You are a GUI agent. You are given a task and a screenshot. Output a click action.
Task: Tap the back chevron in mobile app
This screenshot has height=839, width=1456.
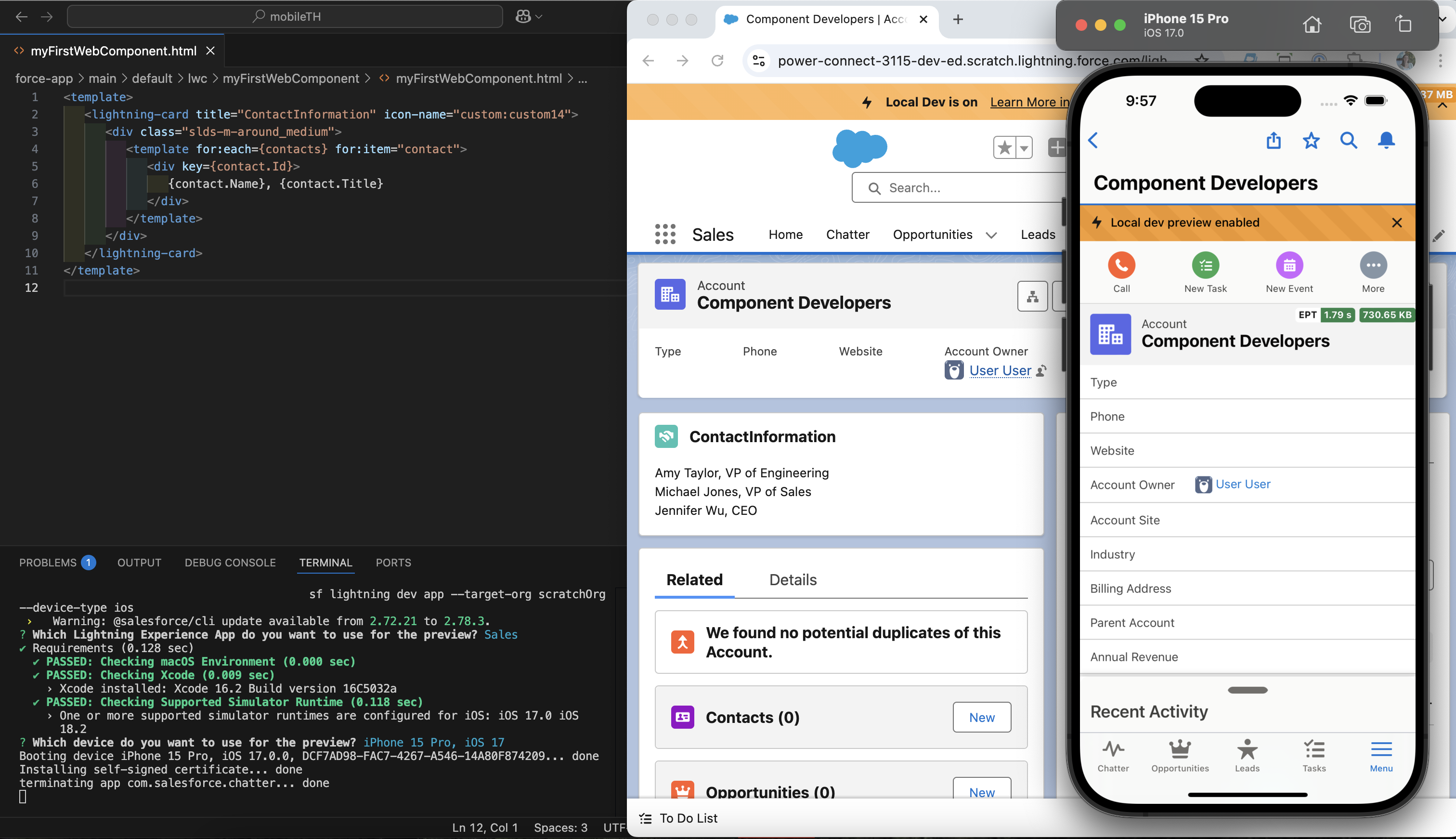(x=1093, y=140)
